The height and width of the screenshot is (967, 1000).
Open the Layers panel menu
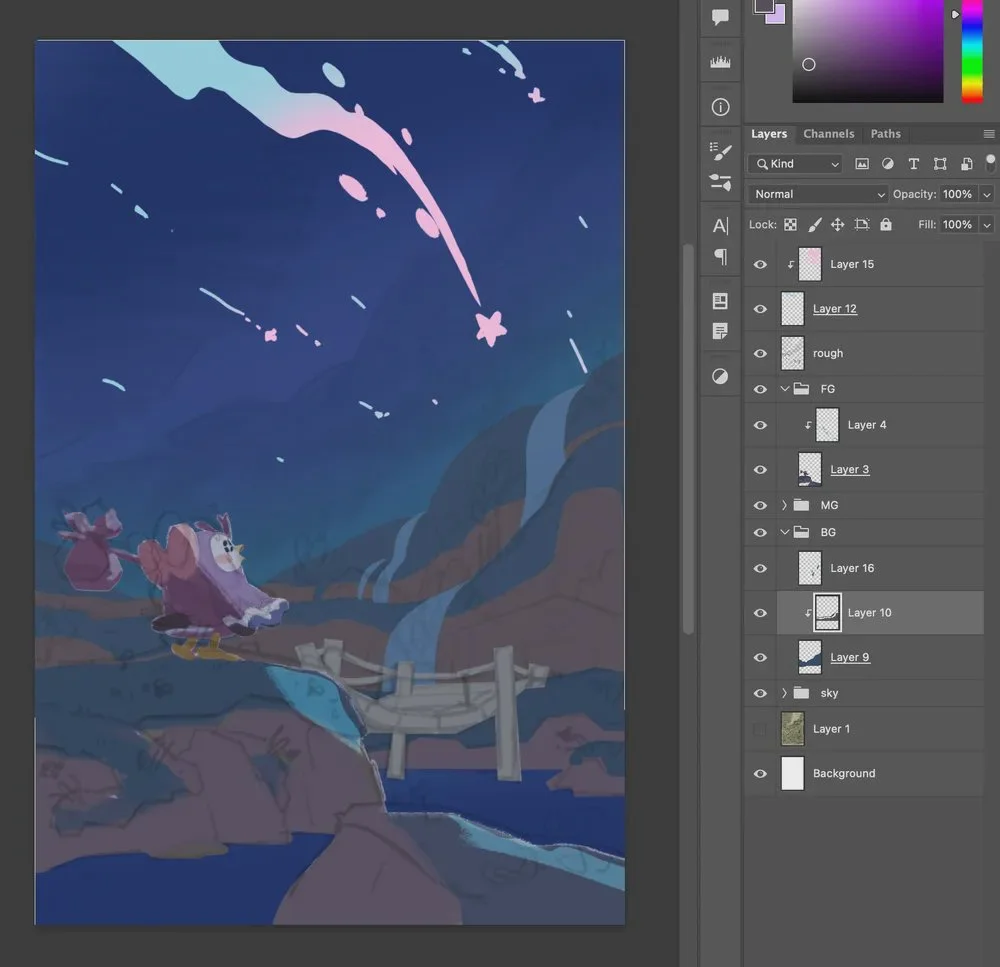(x=989, y=134)
